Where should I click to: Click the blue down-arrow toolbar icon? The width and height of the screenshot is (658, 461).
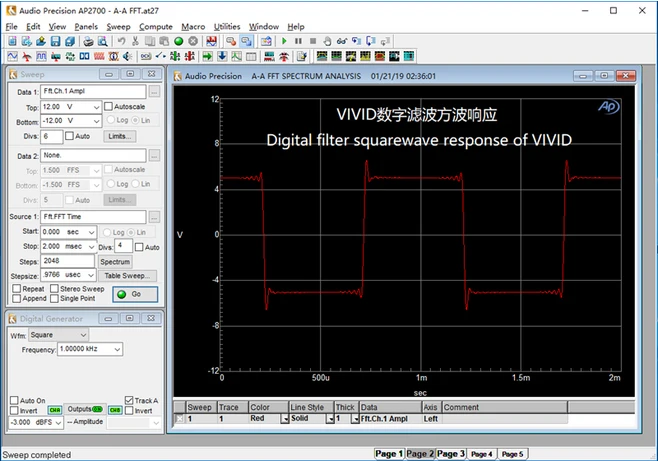(x=222, y=56)
